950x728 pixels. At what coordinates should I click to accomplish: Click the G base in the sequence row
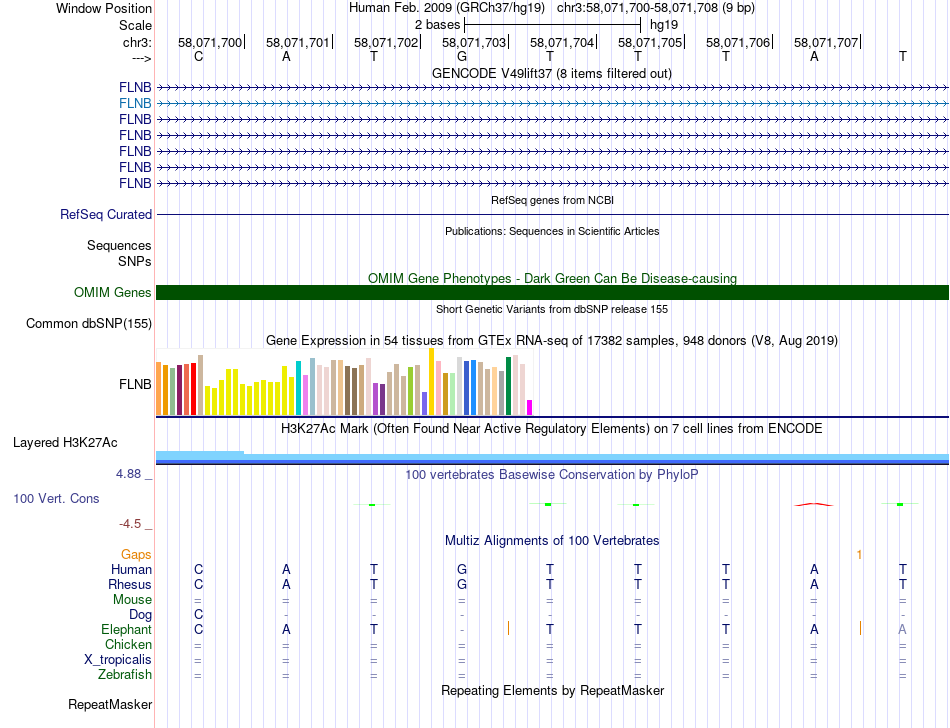tap(462, 56)
